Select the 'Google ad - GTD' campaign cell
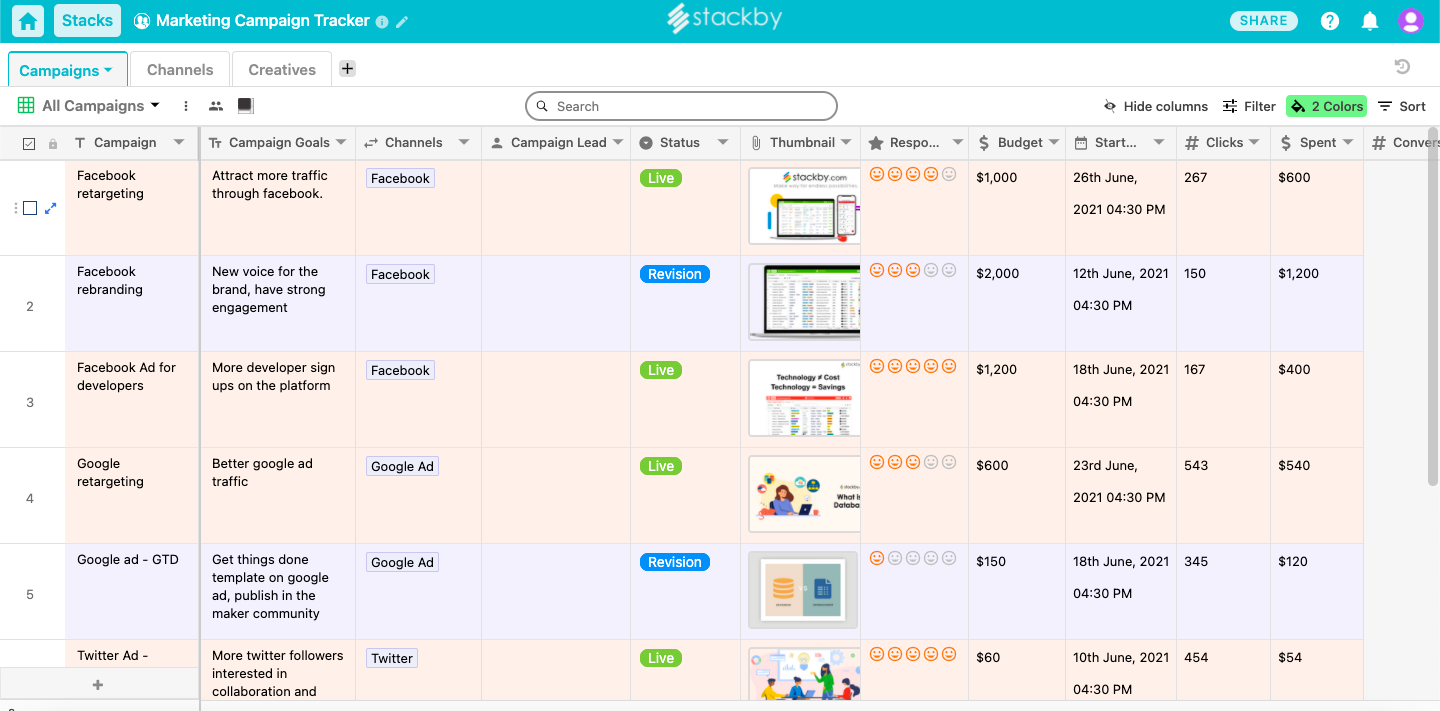Image resolution: width=1440 pixels, height=711 pixels. [132, 592]
